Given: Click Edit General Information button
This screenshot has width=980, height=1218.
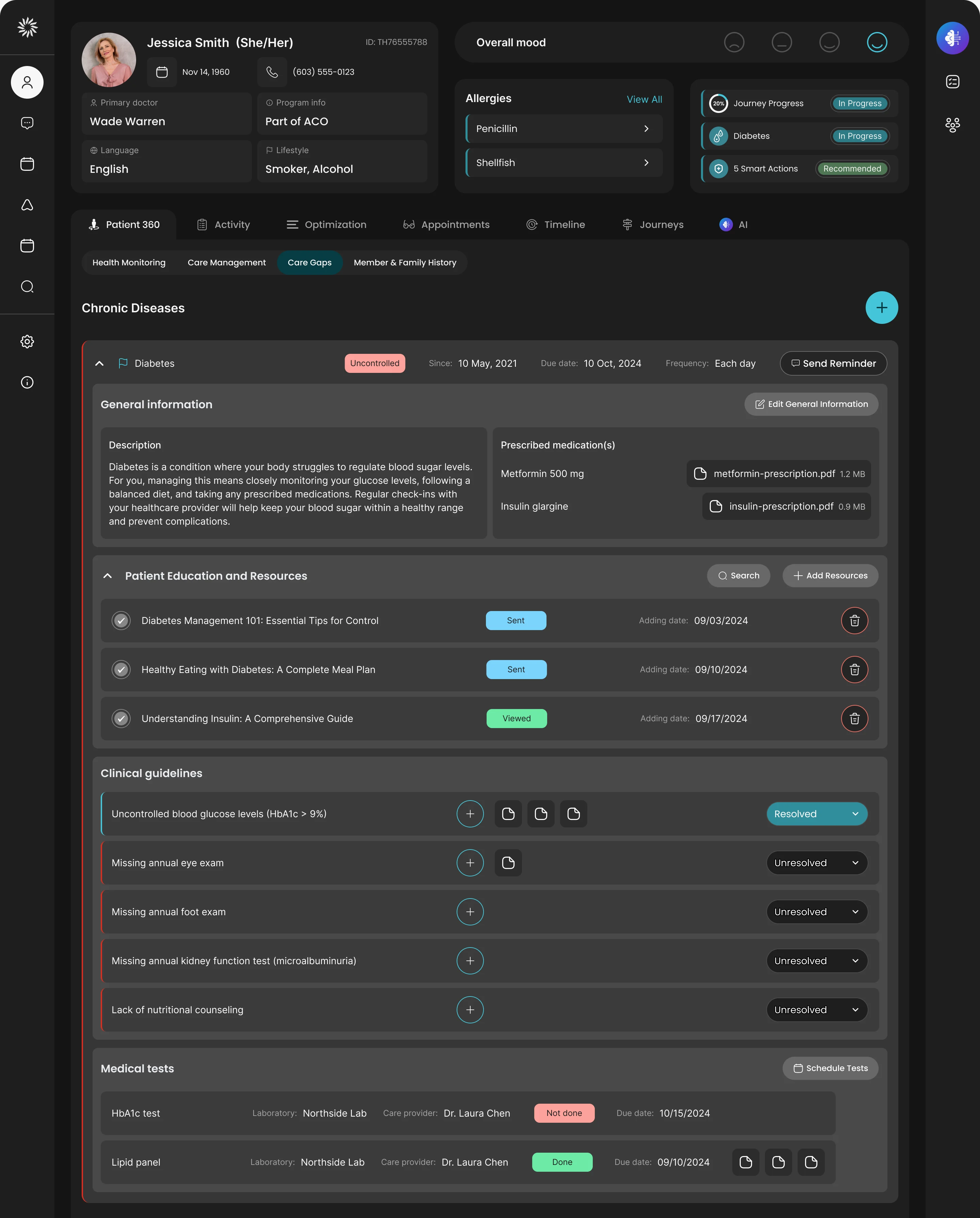Looking at the screenshot, I should point(811,404).
